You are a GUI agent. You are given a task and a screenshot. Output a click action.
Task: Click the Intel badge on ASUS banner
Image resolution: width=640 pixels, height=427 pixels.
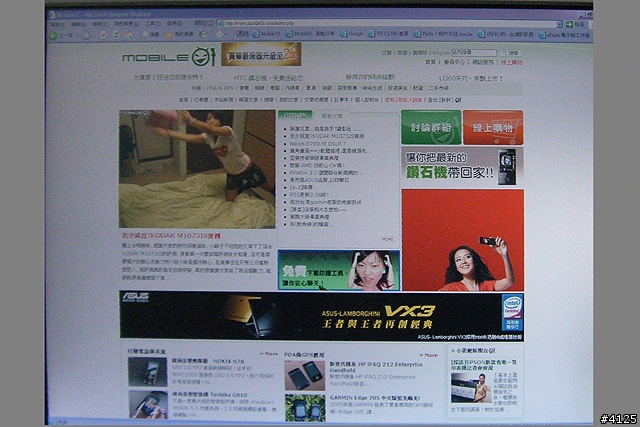click(512, 313)
